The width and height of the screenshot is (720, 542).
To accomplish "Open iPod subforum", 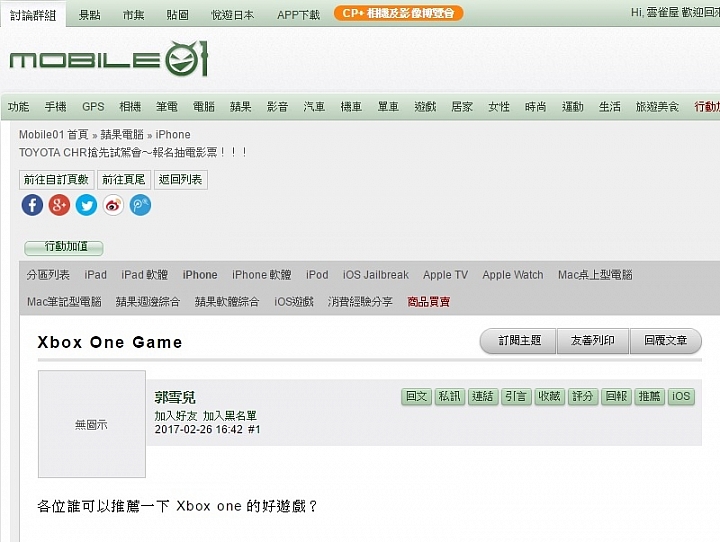I will (x=317, y=275).
